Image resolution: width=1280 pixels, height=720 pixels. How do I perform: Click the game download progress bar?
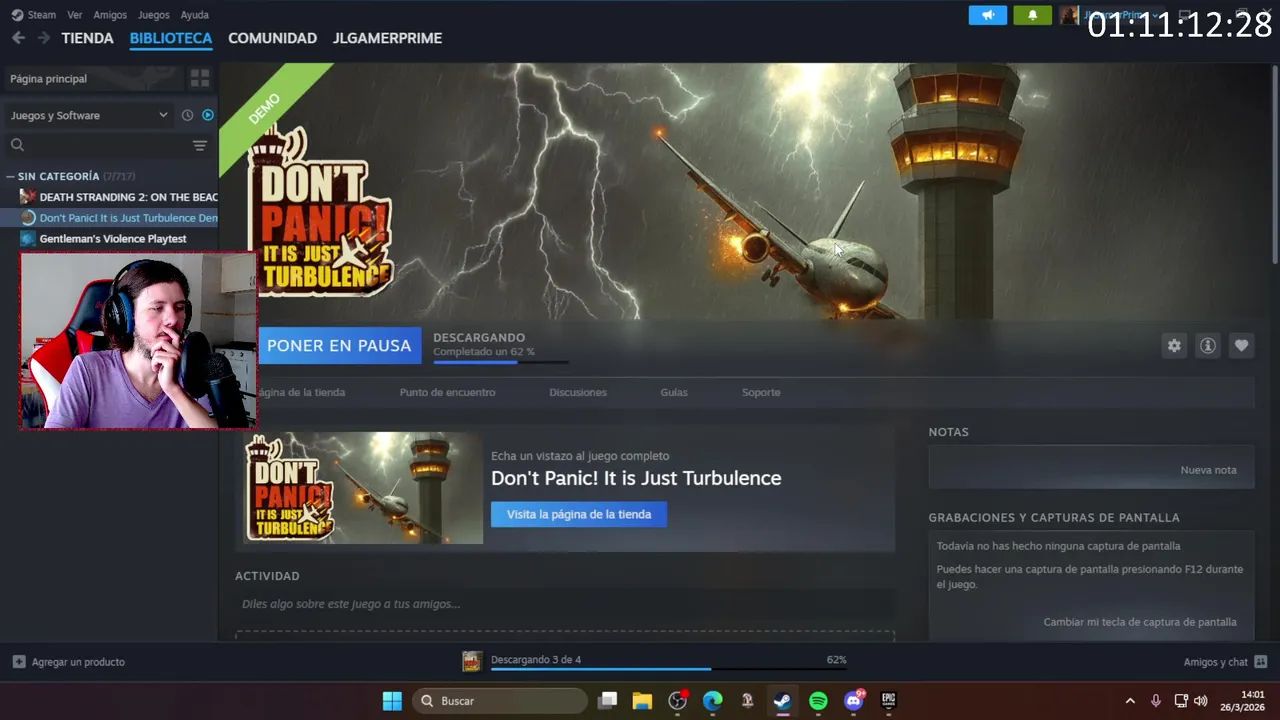[x=501, y=361]
